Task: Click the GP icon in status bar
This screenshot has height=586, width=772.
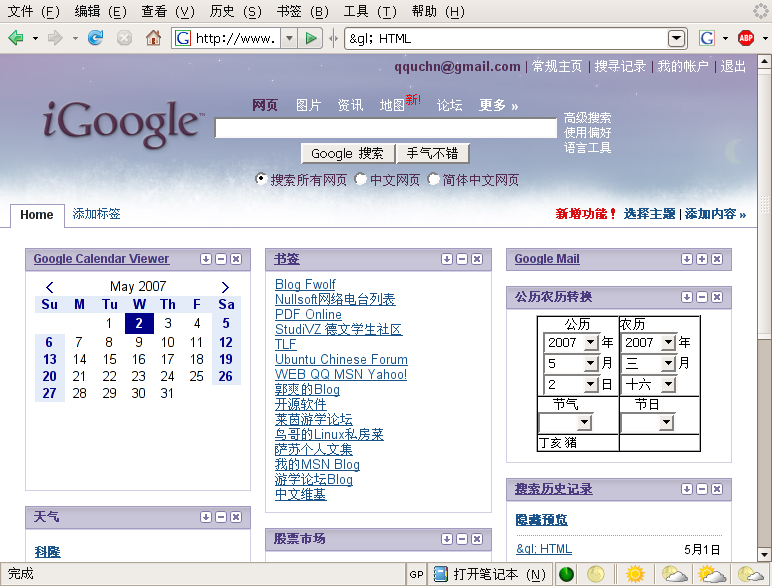Action: pos(416,574)
